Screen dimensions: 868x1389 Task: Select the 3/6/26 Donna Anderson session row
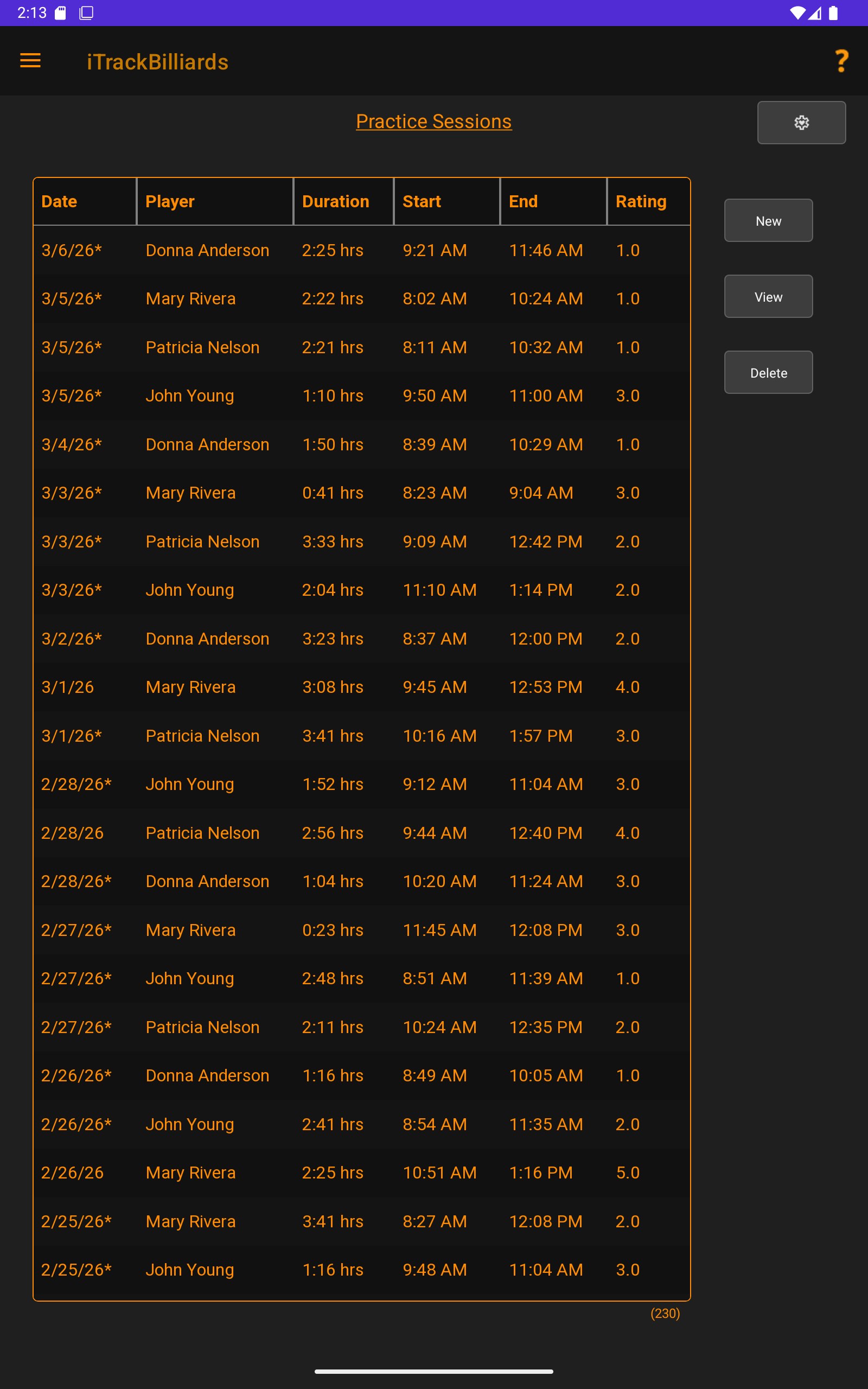tap(362, 250)
